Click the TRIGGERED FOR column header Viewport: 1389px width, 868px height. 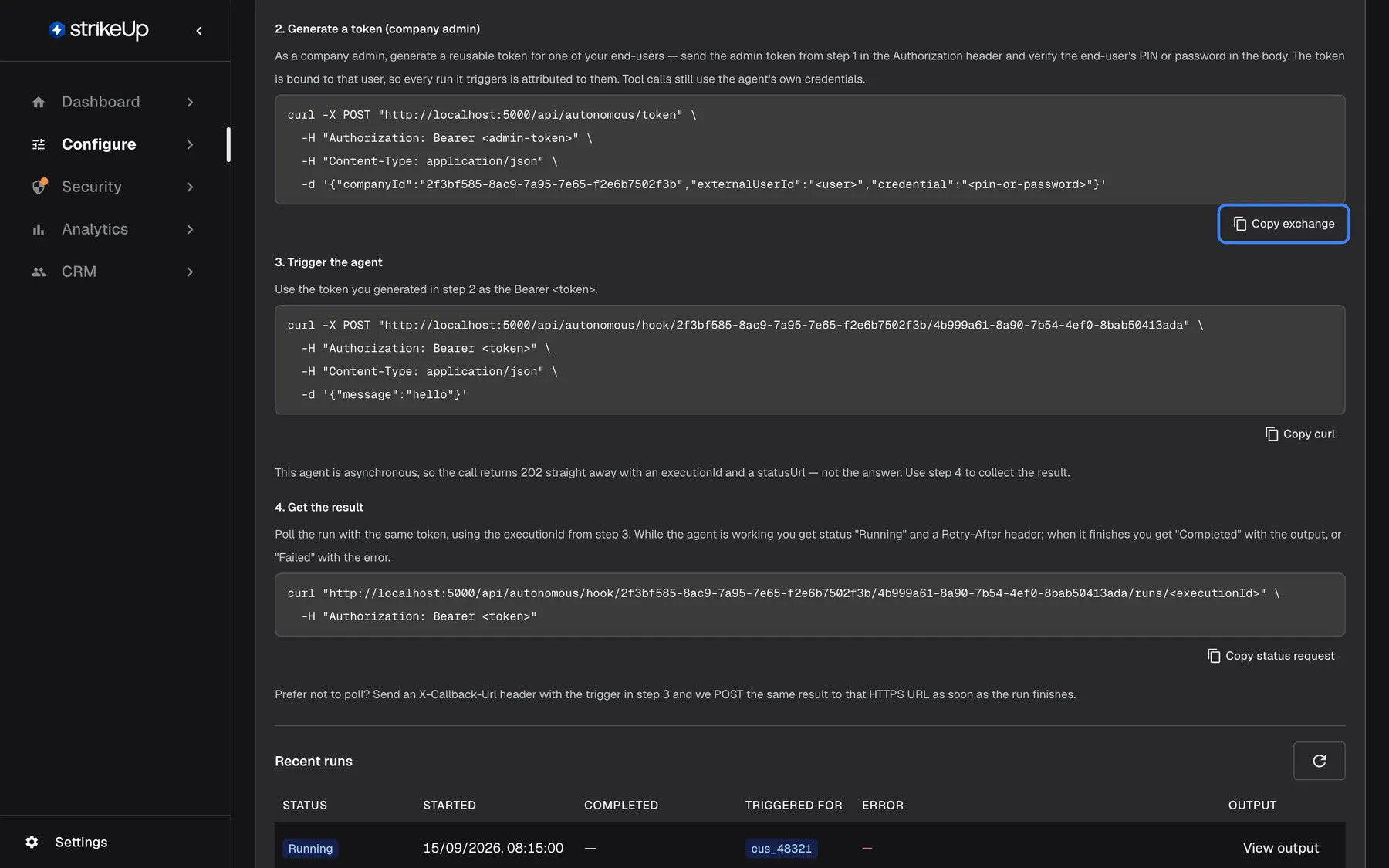pos(793,805)
